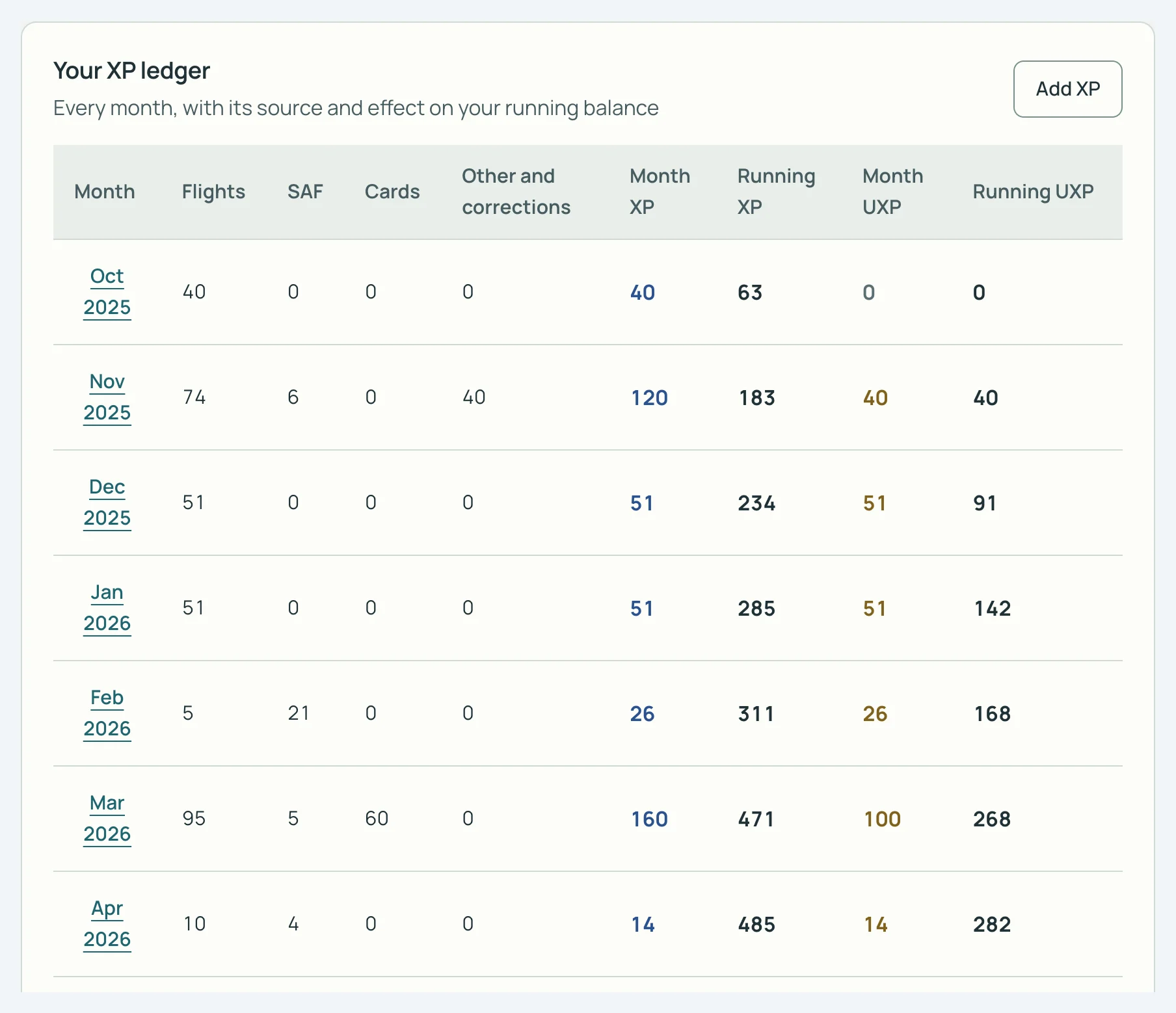Select Running XP value 471

tap(756, 819)
